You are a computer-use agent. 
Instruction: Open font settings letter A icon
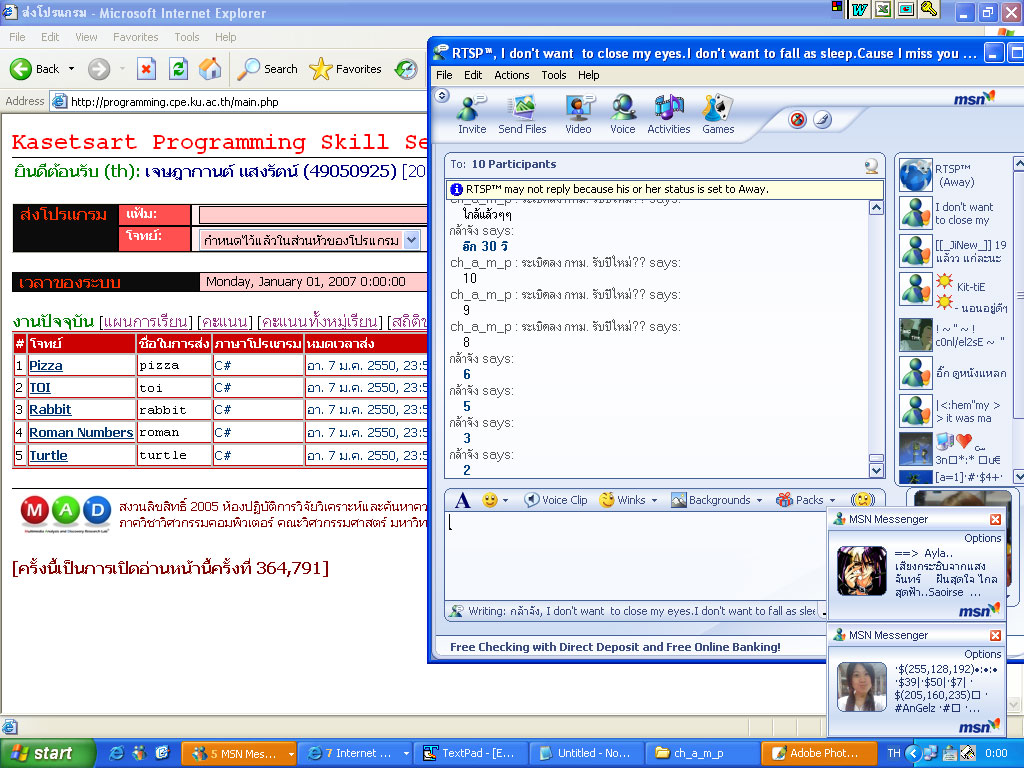[462, 500]
